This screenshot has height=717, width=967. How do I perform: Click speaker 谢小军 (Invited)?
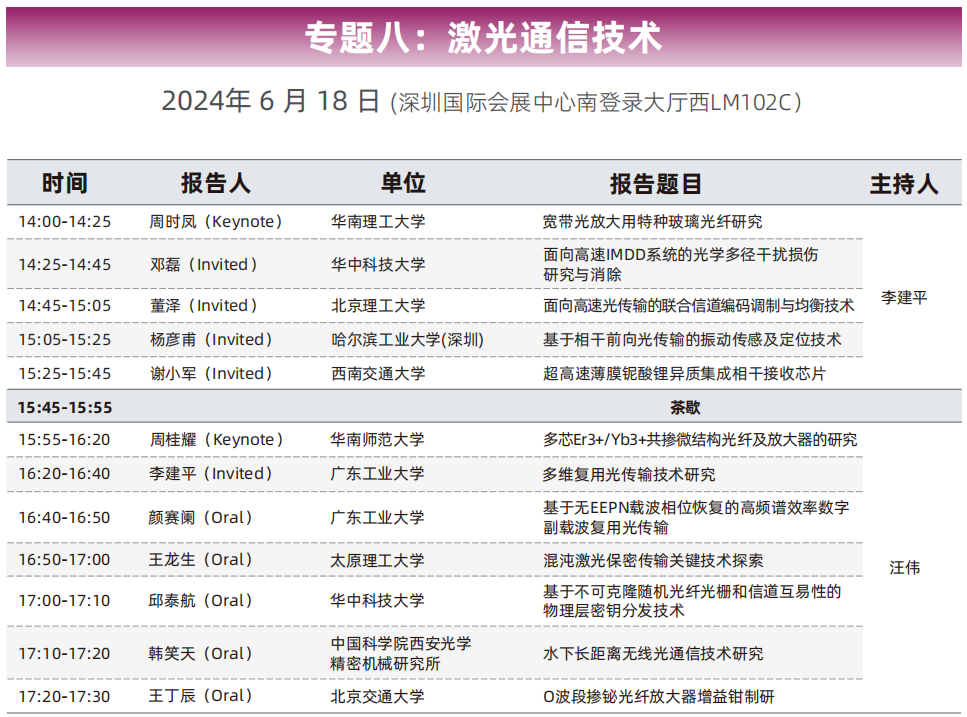[x=211, y=374]
